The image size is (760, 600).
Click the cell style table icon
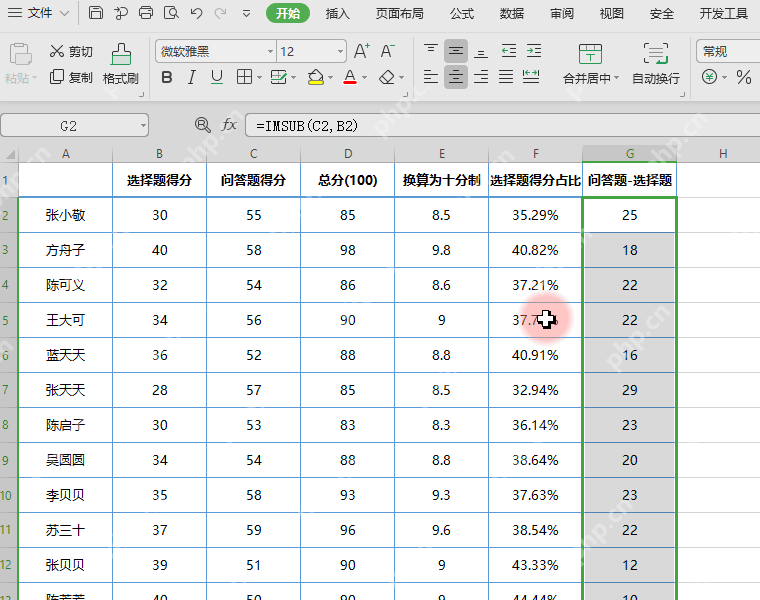[x=278, y=77]
